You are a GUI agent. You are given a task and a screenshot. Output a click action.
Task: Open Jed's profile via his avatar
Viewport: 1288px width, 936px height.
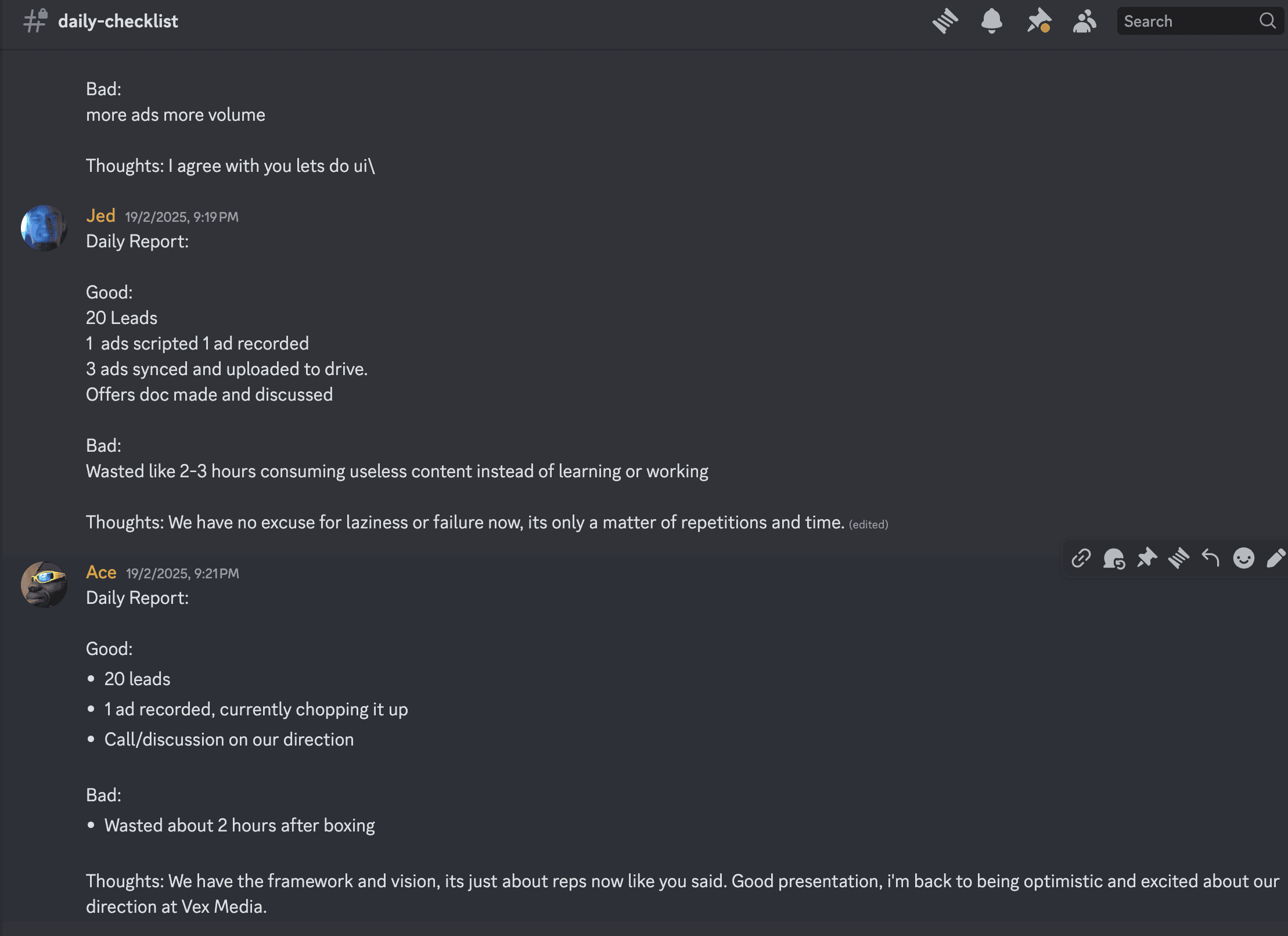44,228
